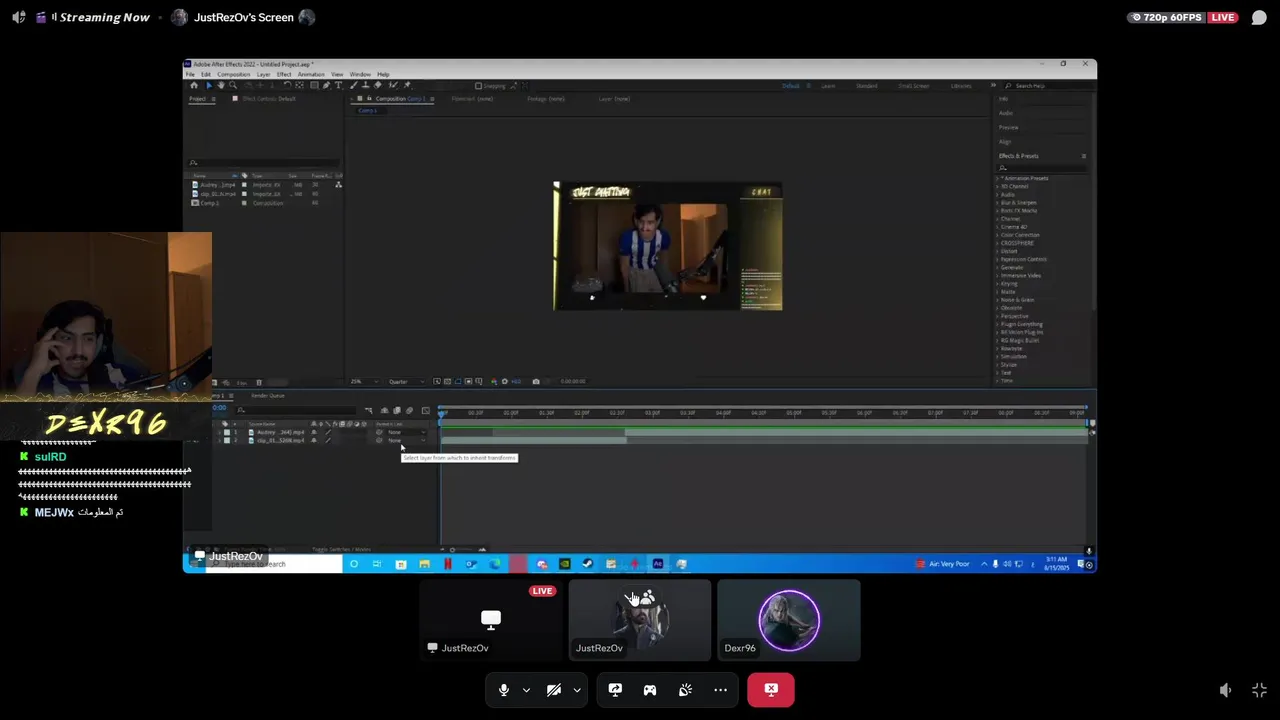Select the Eraser tool
The width and height of the screenshot is (1280, 720).
point(378,85)
